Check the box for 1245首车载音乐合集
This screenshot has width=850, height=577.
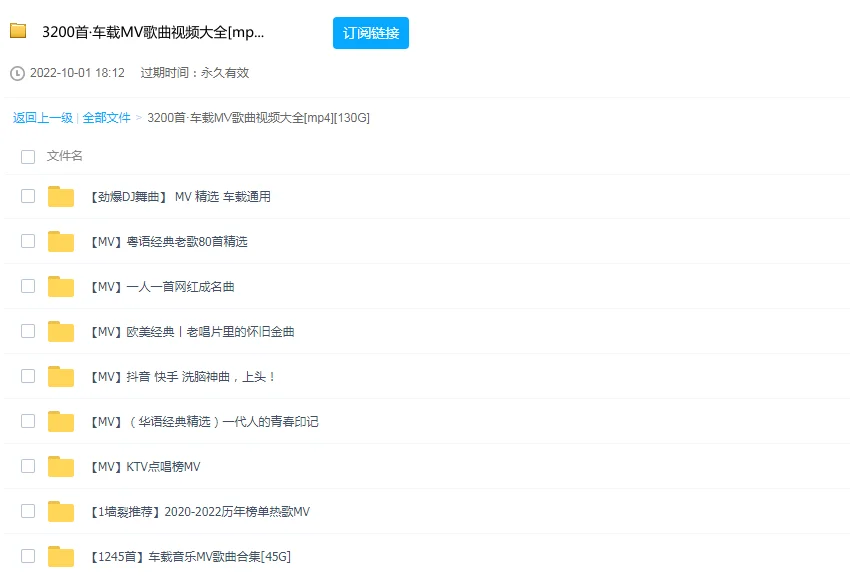coord(27,556)
